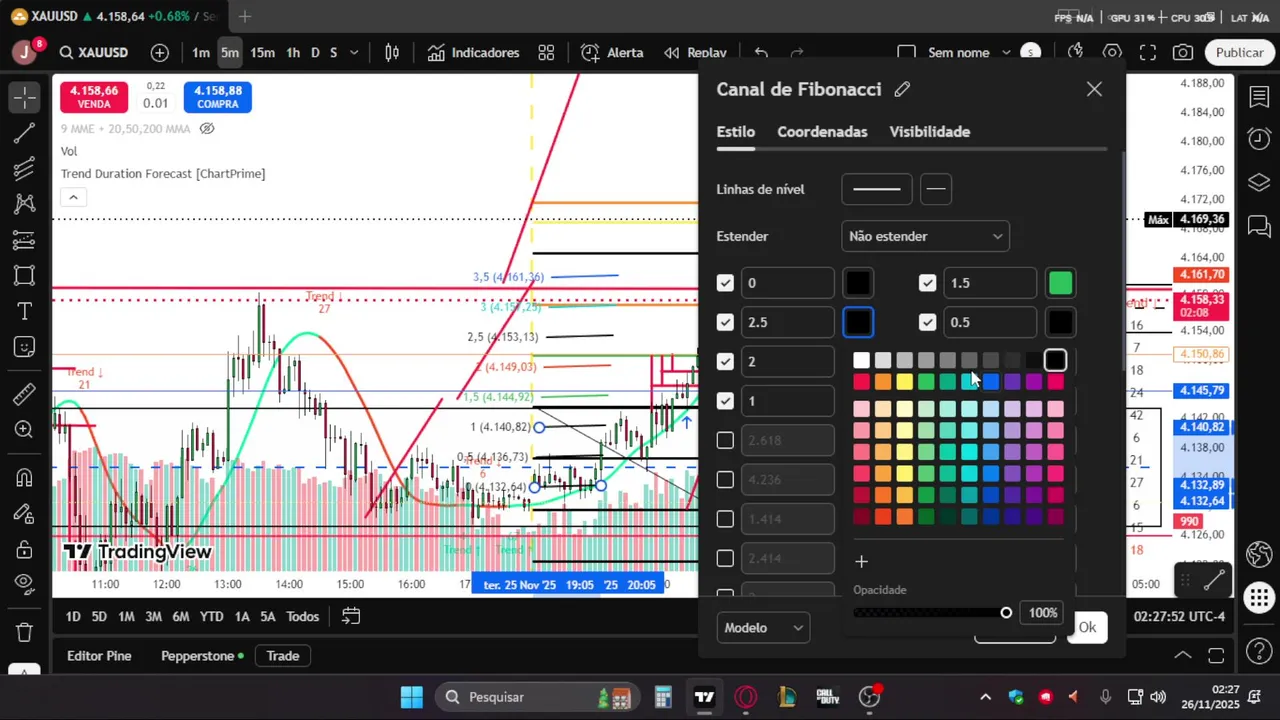This screenshot has height=720, width=1280.
Task: Pick white in the color palette
Action: (861, 360)
